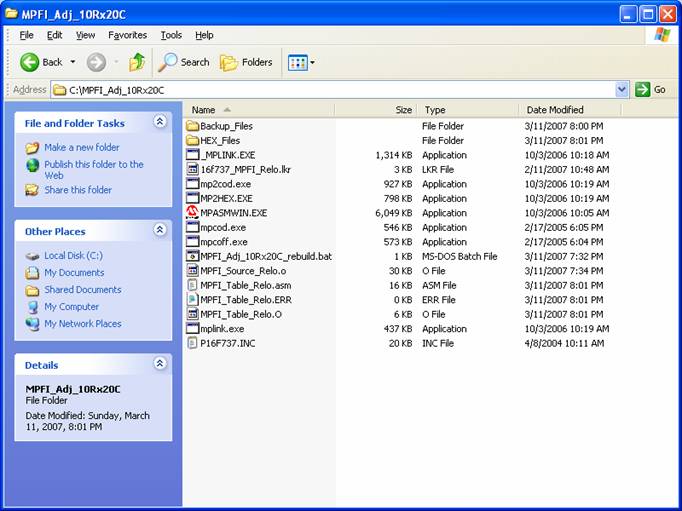Click the MS-DOS Batch File type text
Screen dimensions: 682x511
click(459, 257)
